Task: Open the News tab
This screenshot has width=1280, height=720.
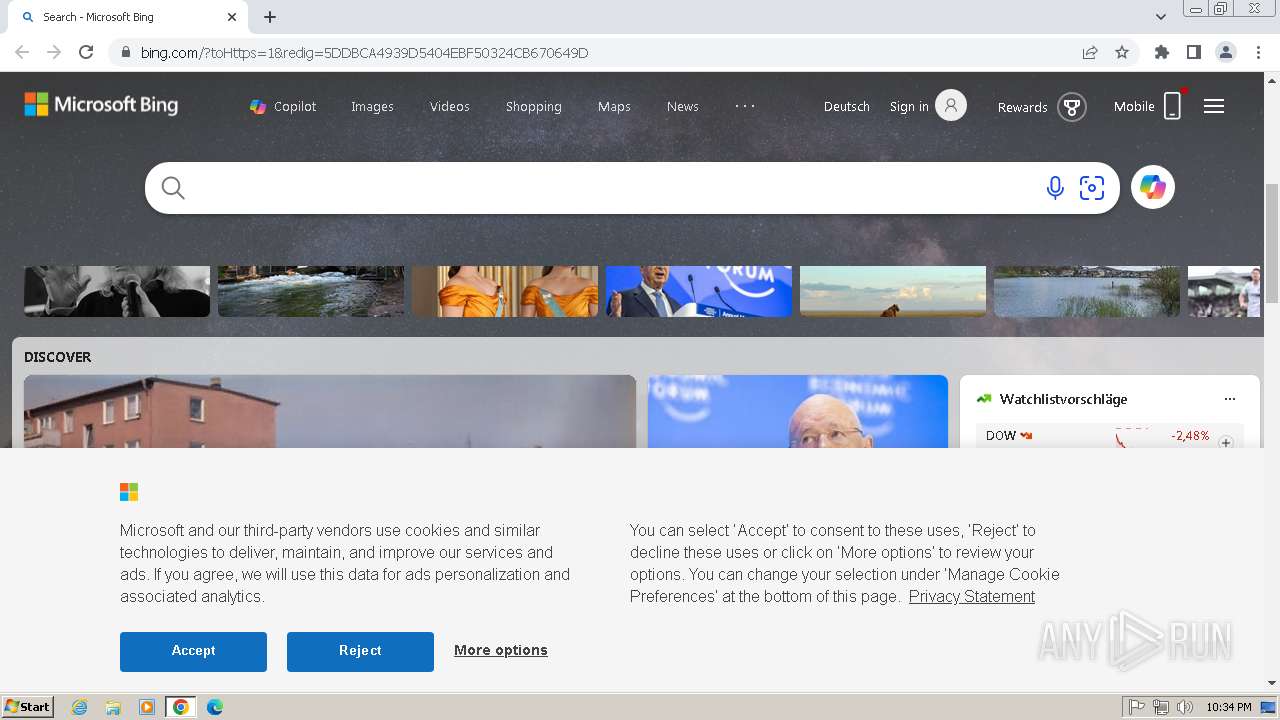Action: (x=682, y=106)
